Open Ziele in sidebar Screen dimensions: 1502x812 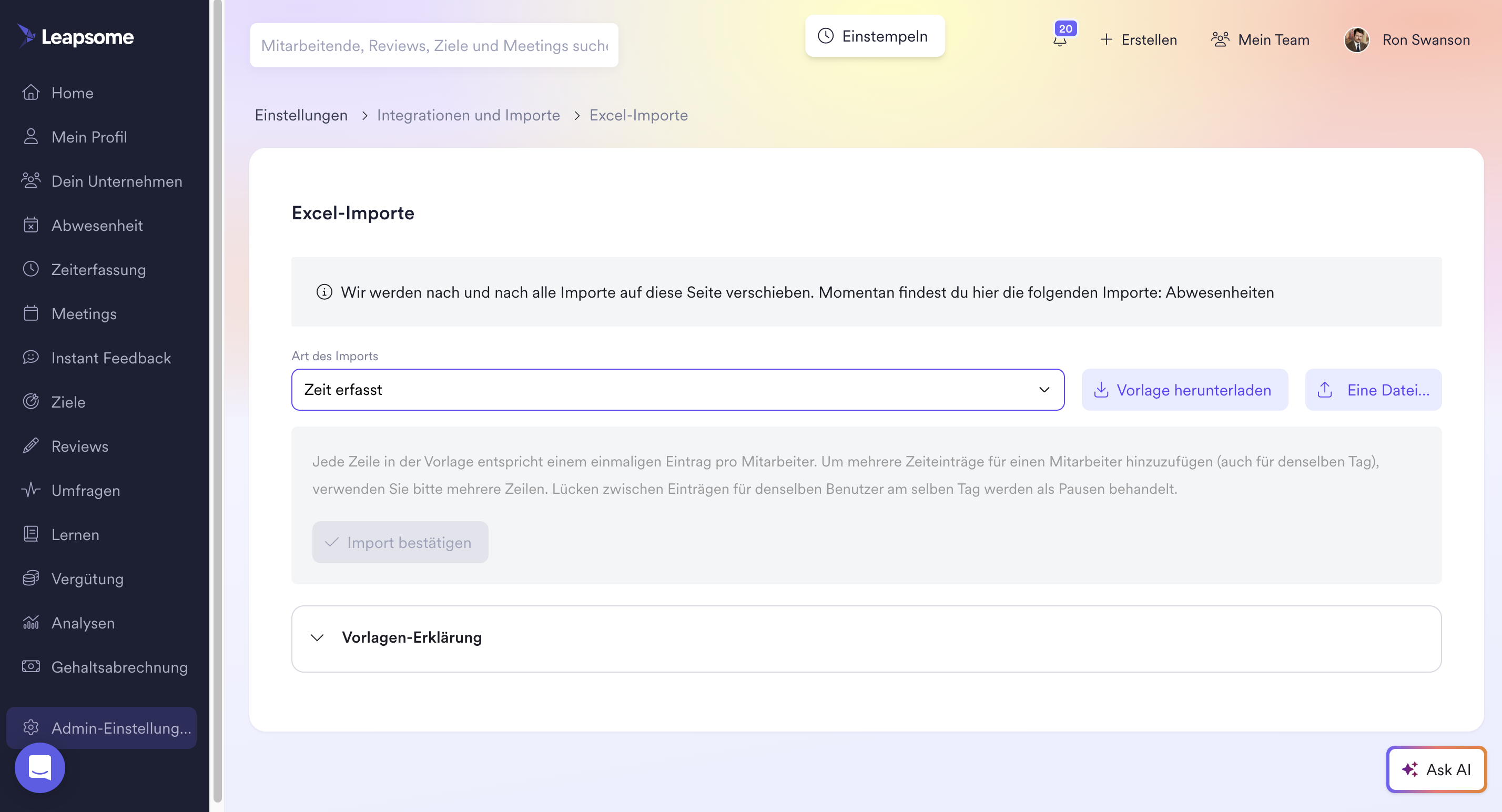tap(102, 402)
